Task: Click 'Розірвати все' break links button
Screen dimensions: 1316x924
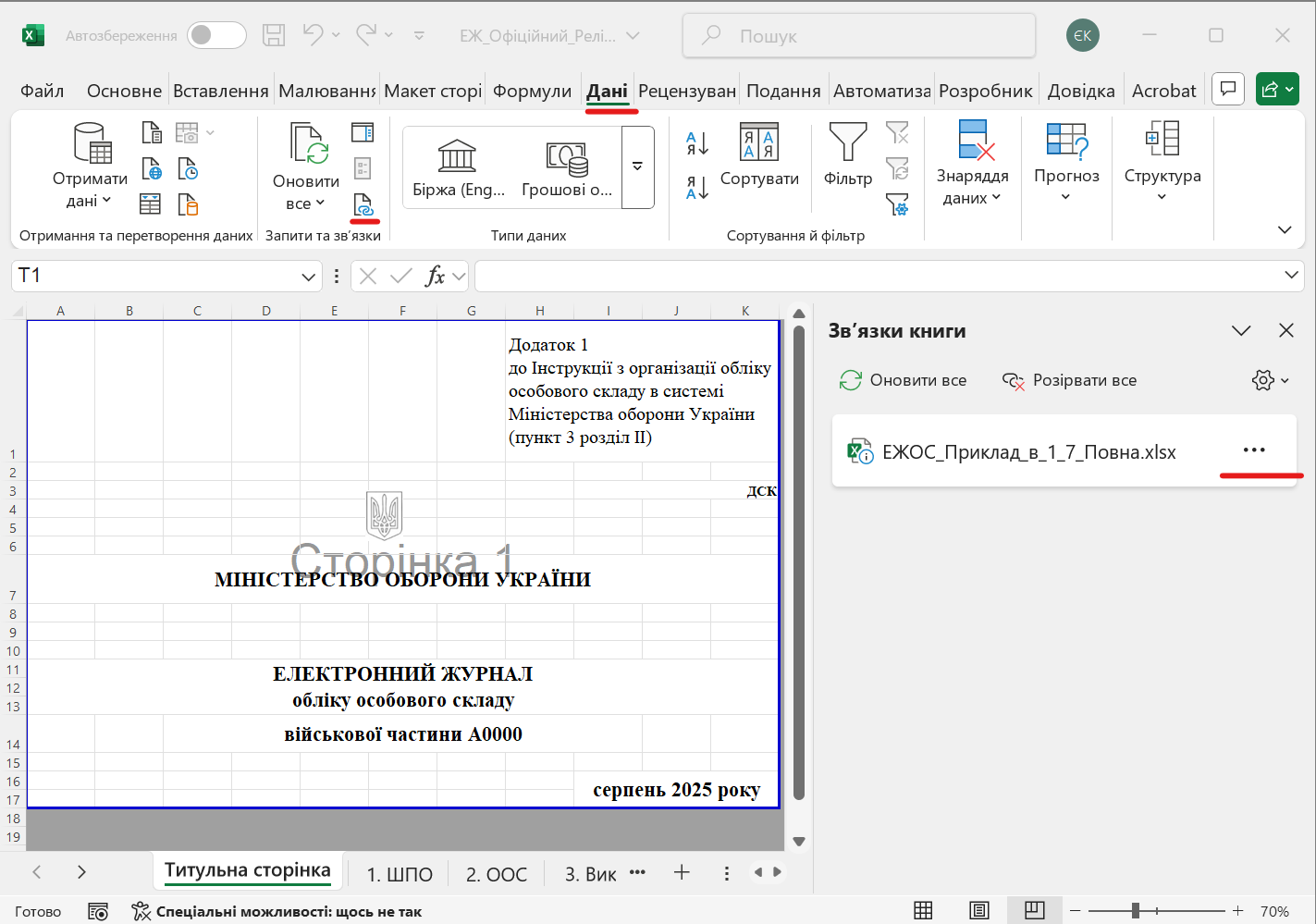Action: (x=1069, y=380)
